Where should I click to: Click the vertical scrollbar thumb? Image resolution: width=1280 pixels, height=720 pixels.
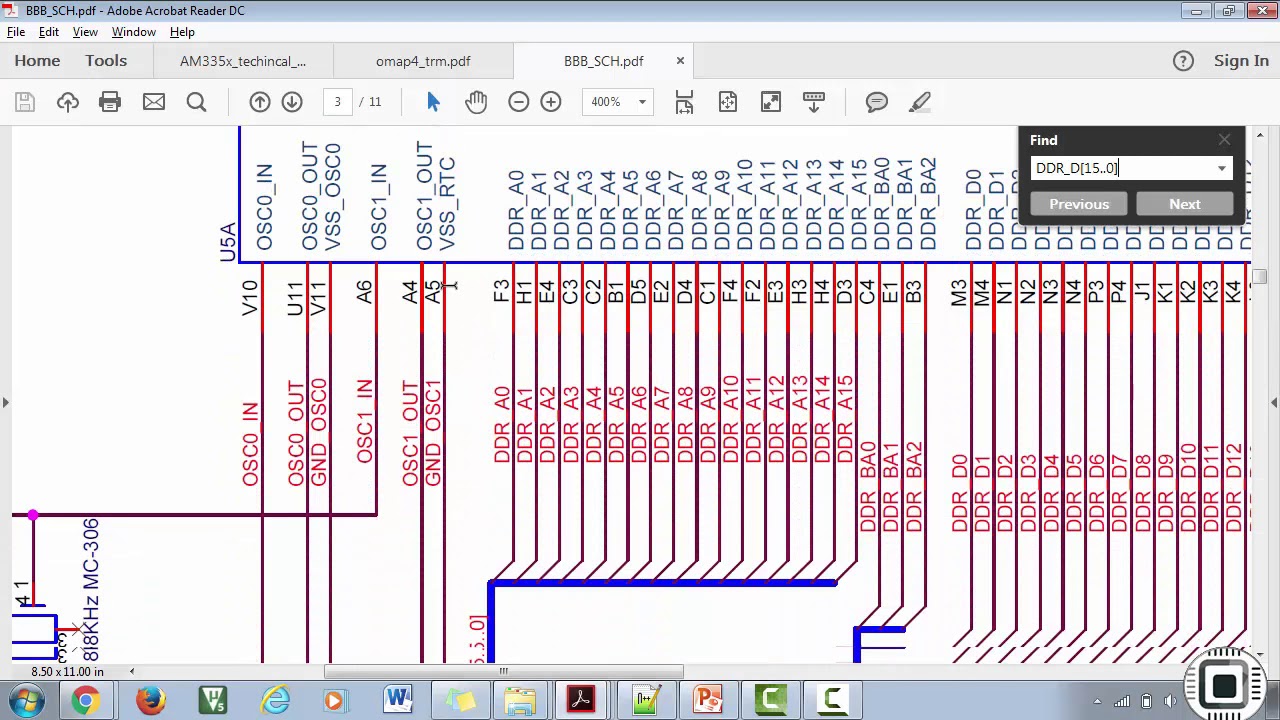pyautogui.click(x=1260, y=277)
